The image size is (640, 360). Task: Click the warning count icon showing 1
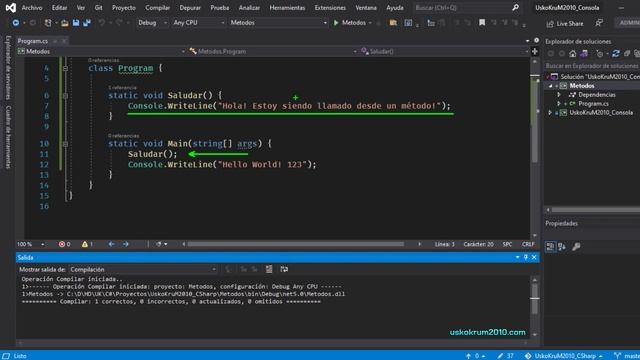click(x=84, y=244)
